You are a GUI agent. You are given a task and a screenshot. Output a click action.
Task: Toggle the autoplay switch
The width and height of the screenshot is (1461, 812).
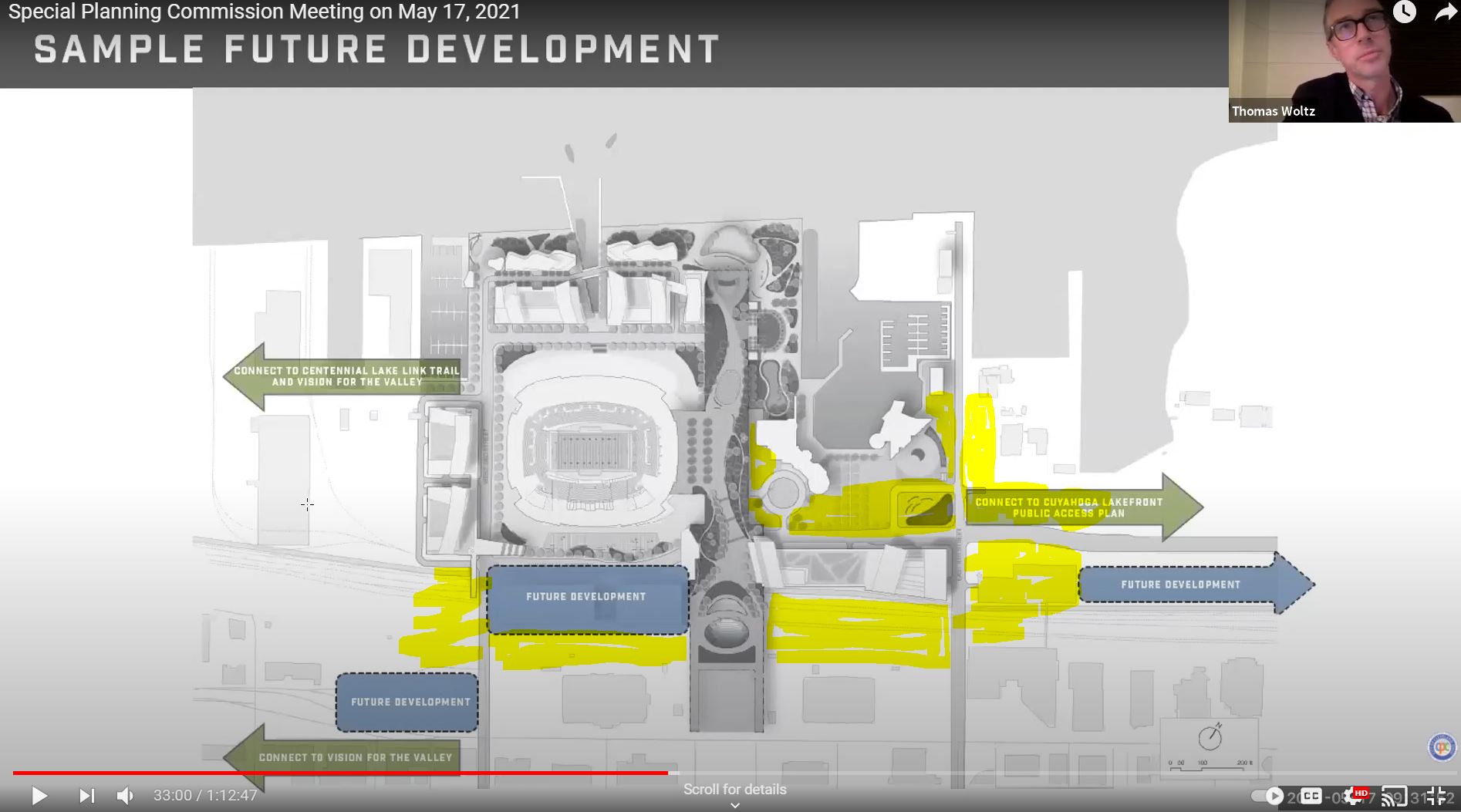[1268, 796]
